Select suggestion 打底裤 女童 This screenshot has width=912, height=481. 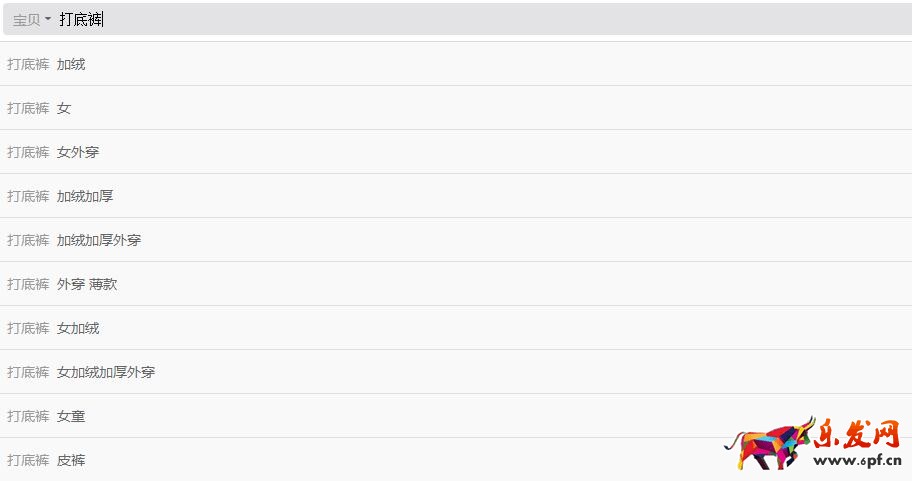click(x=456, y=416)
